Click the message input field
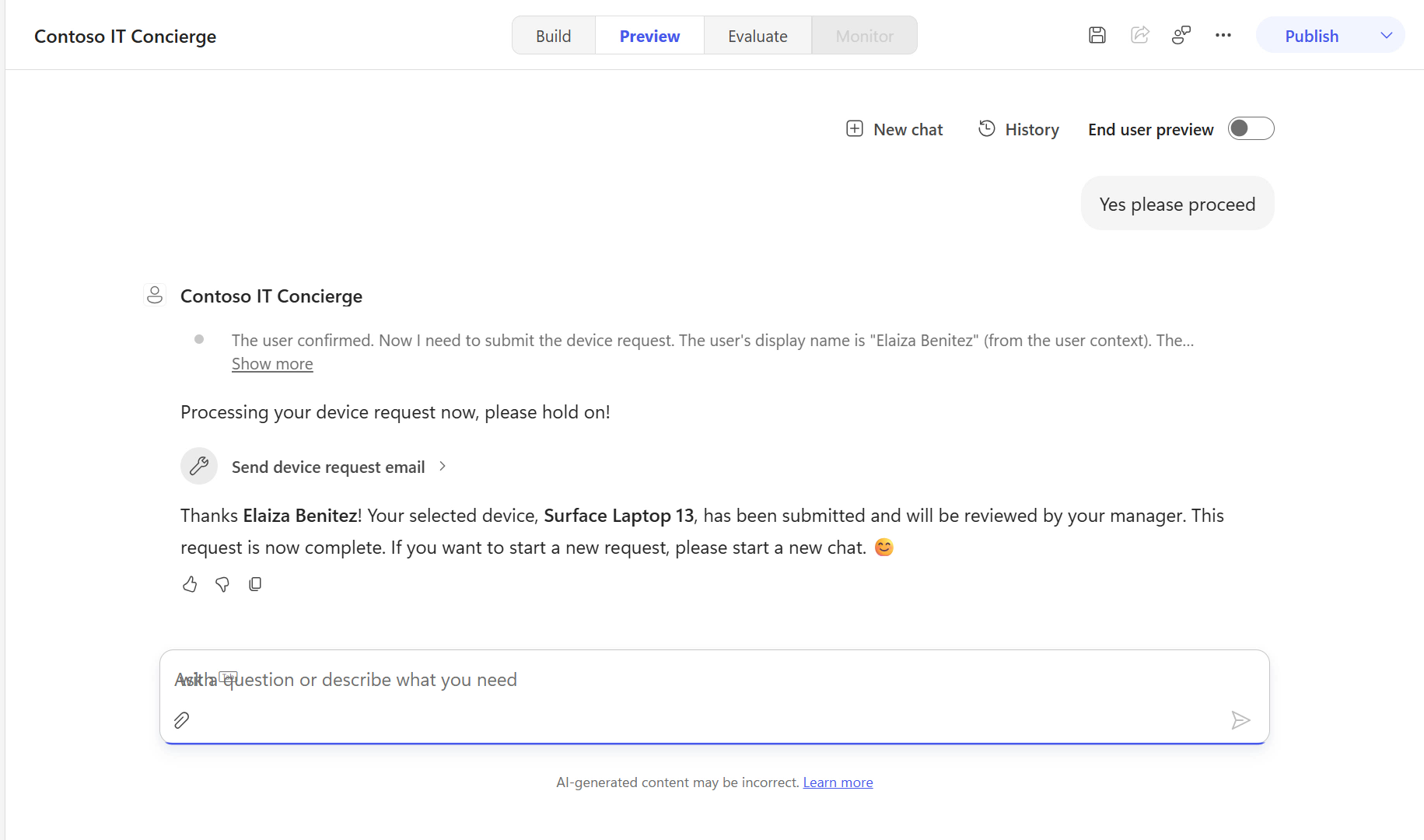Image resolution: width=1424 pixels, height=840 pixels. [x=714, y=680]
